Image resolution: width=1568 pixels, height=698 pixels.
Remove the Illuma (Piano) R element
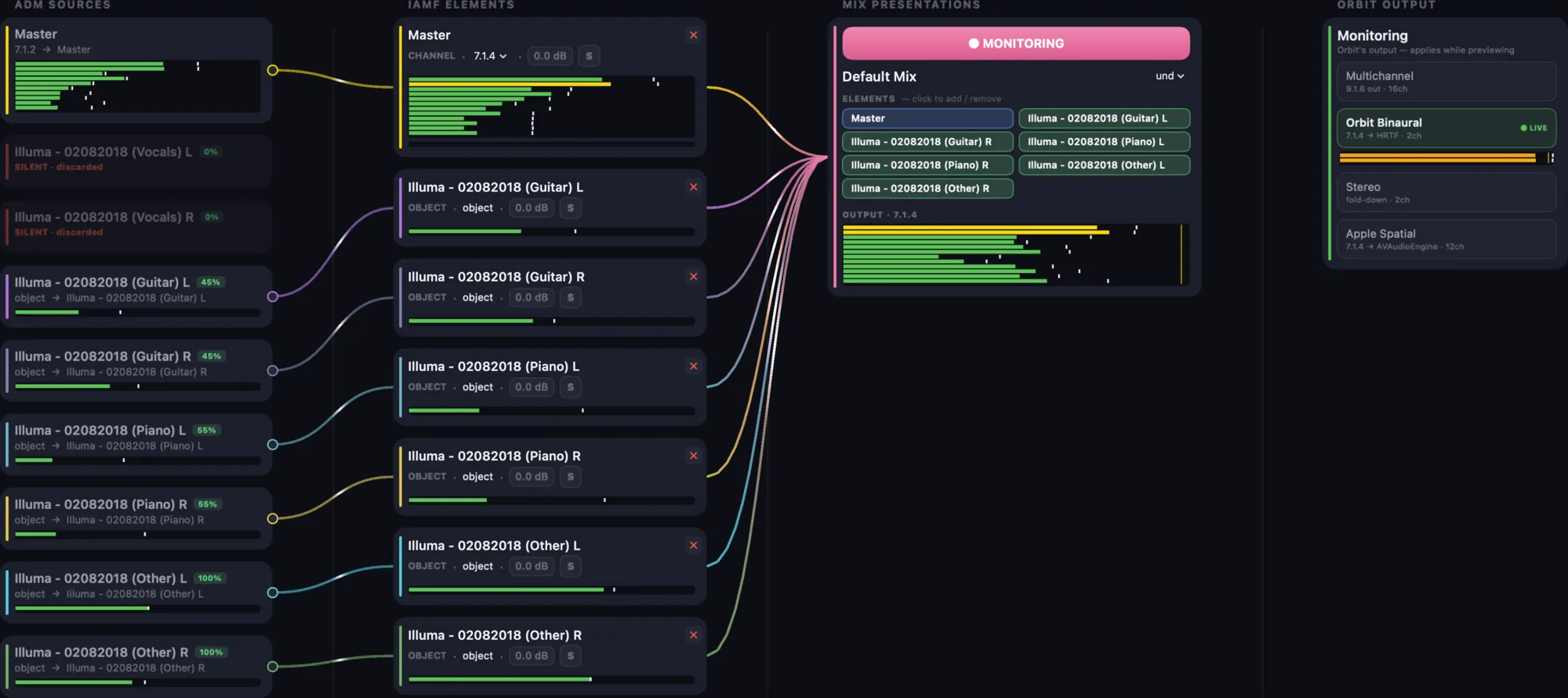[x=693, y=456]
